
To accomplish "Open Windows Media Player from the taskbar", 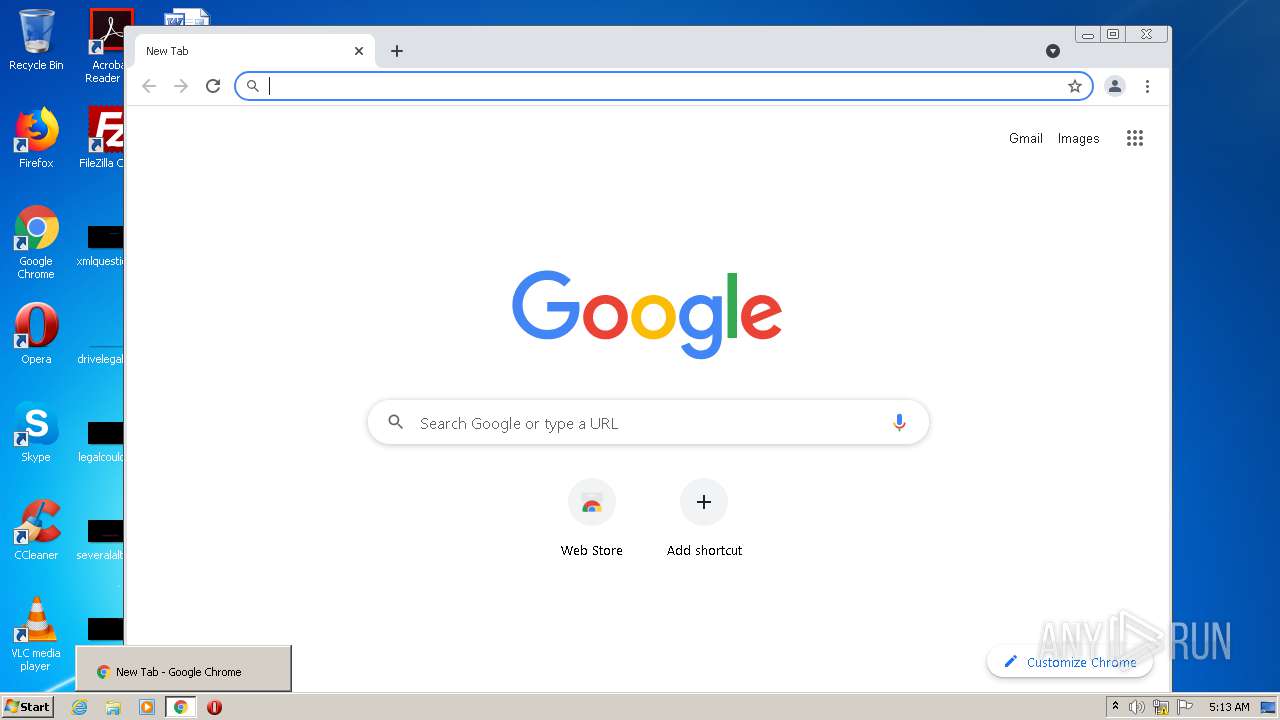I will point(147,707).
